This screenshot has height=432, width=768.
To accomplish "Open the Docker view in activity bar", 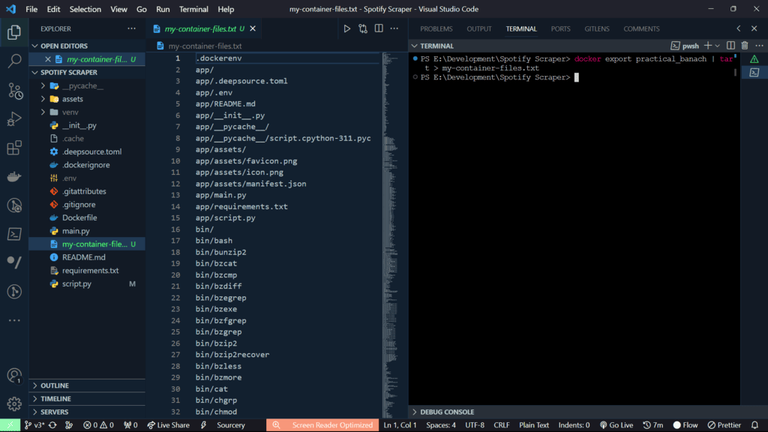I will click(14, 176).
